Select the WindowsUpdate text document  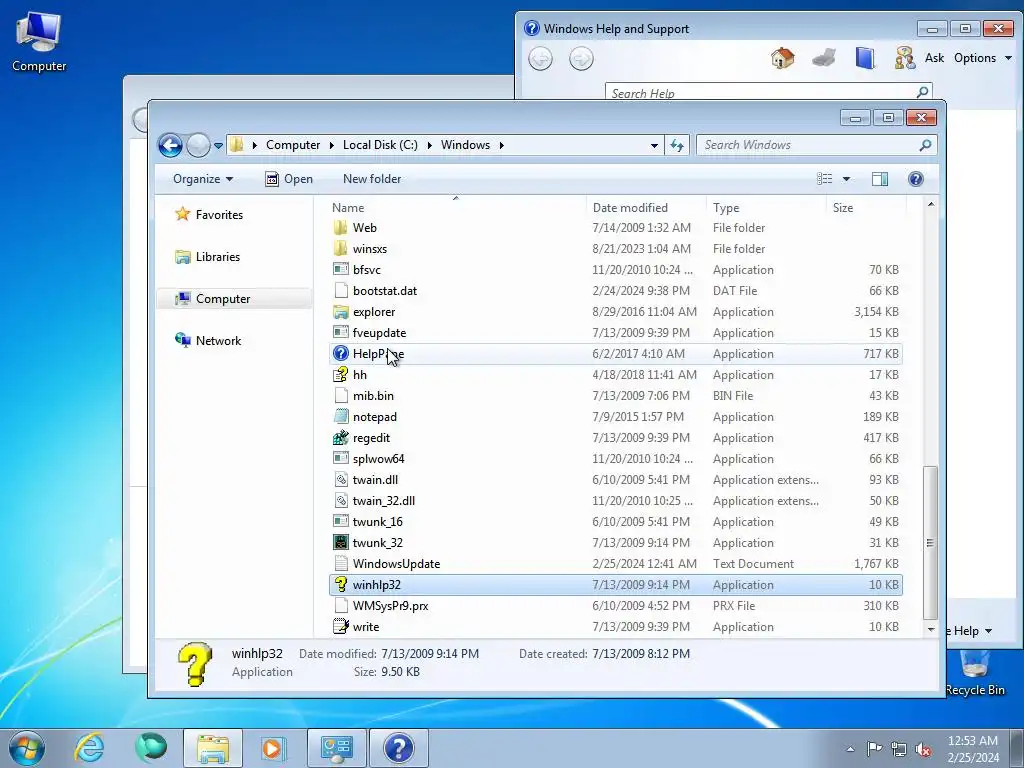396,564
